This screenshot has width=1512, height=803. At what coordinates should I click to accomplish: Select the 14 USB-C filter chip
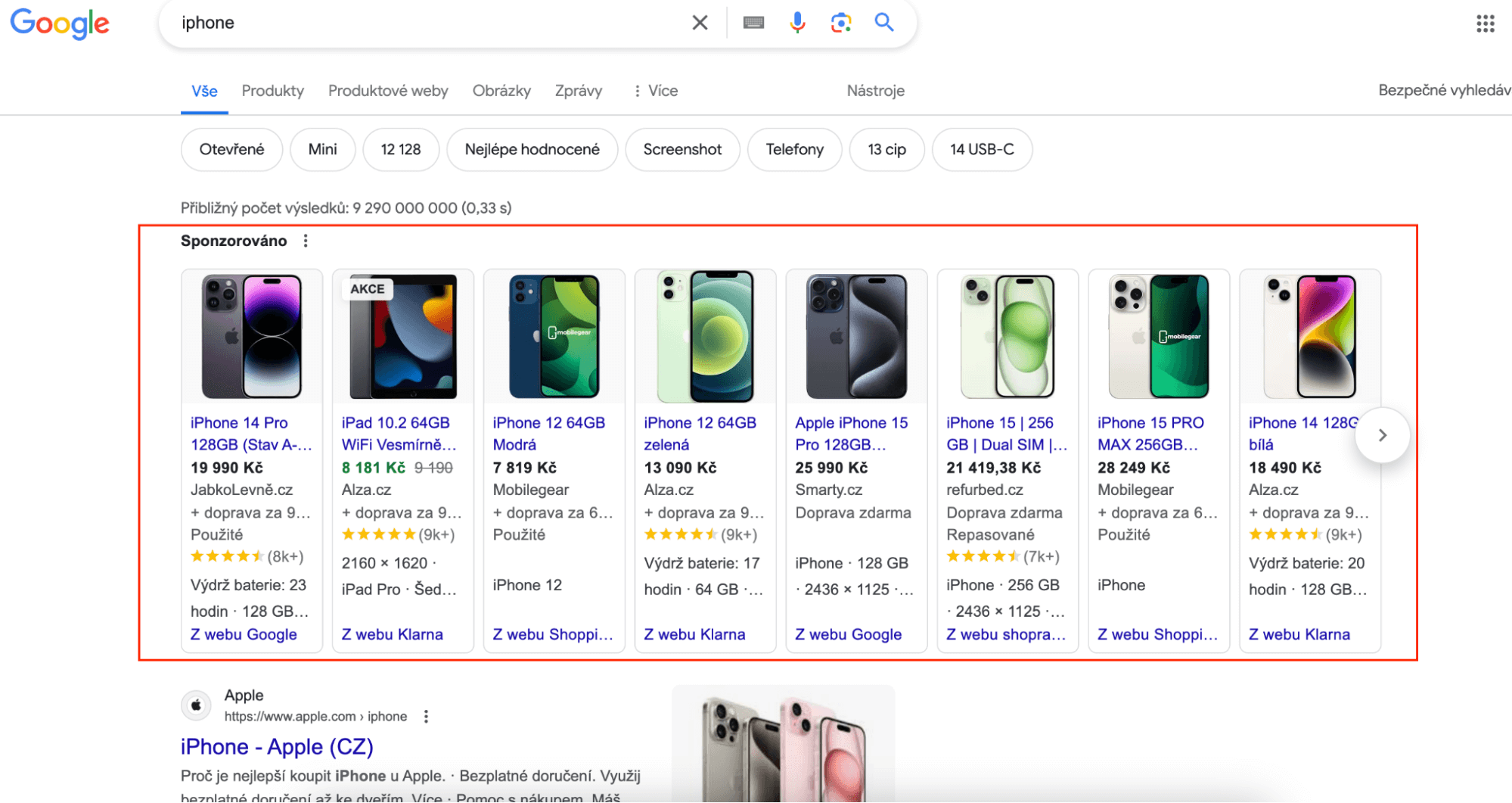coord(982,149)
